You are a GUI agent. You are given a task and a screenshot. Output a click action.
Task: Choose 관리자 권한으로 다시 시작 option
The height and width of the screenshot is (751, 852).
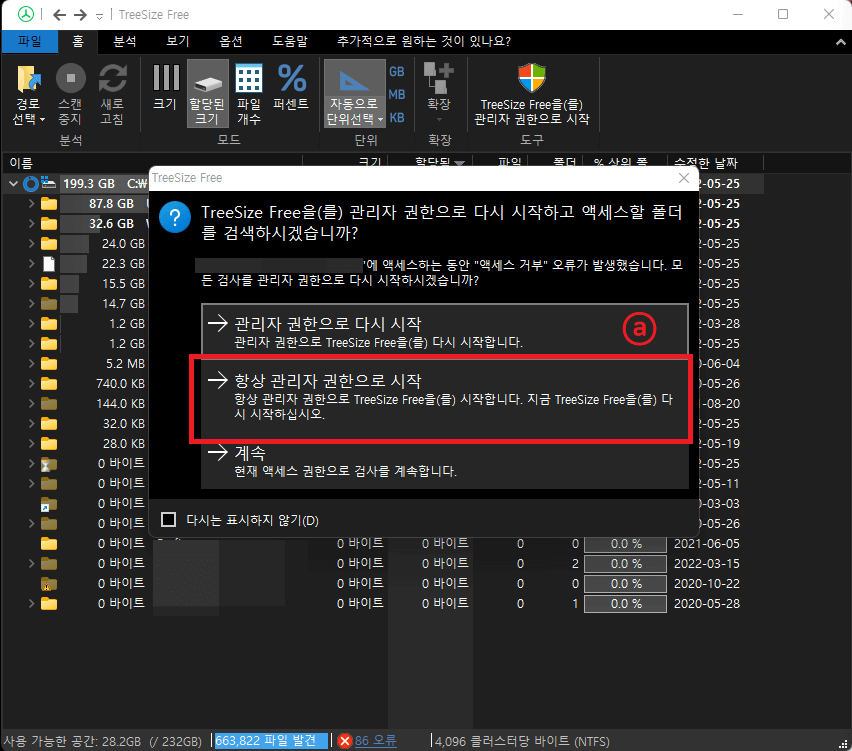coord(444,330)
